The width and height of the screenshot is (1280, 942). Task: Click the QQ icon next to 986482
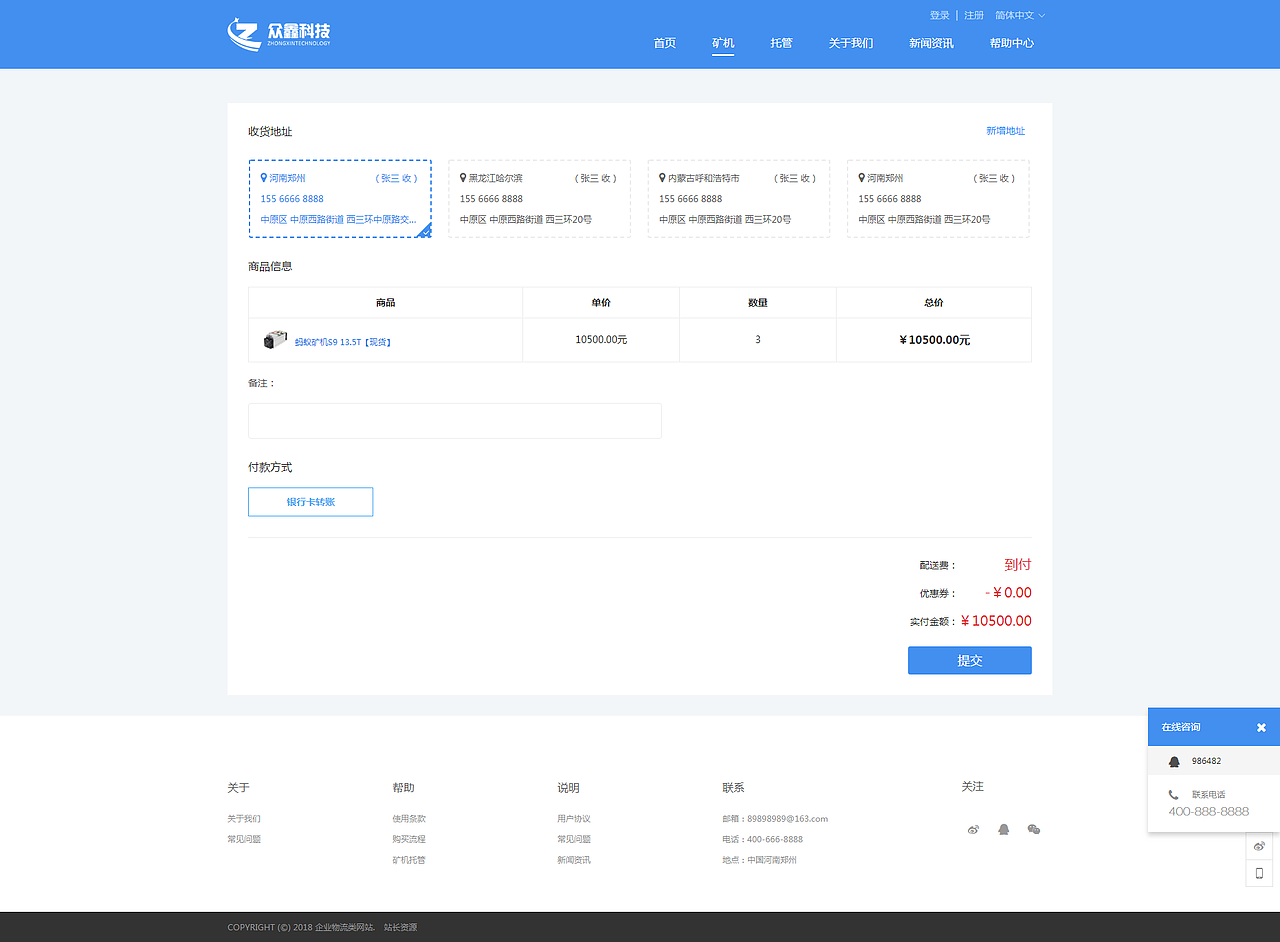[1174, 761]
